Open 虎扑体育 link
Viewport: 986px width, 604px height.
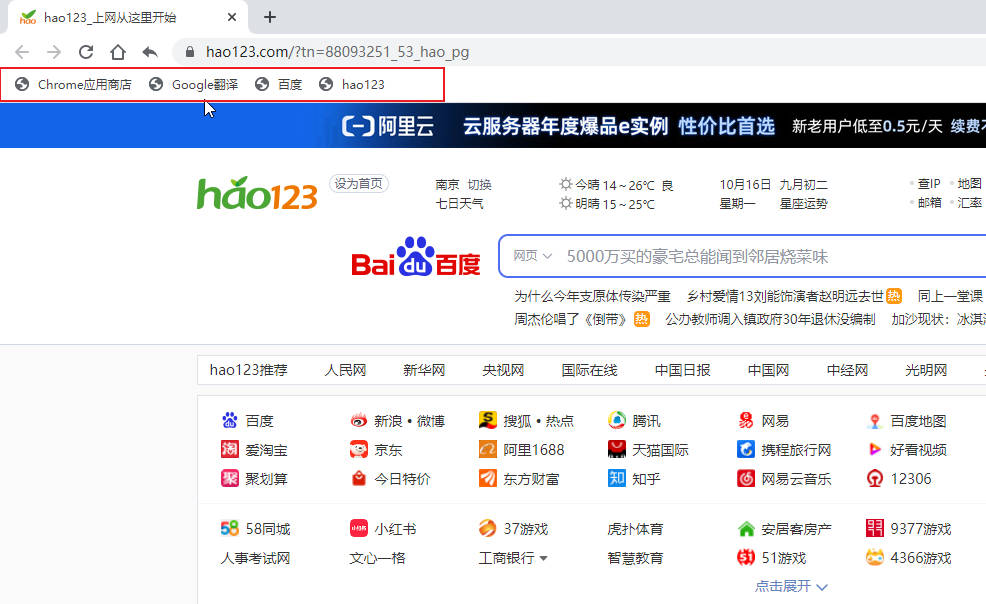[x=635, y=529]
